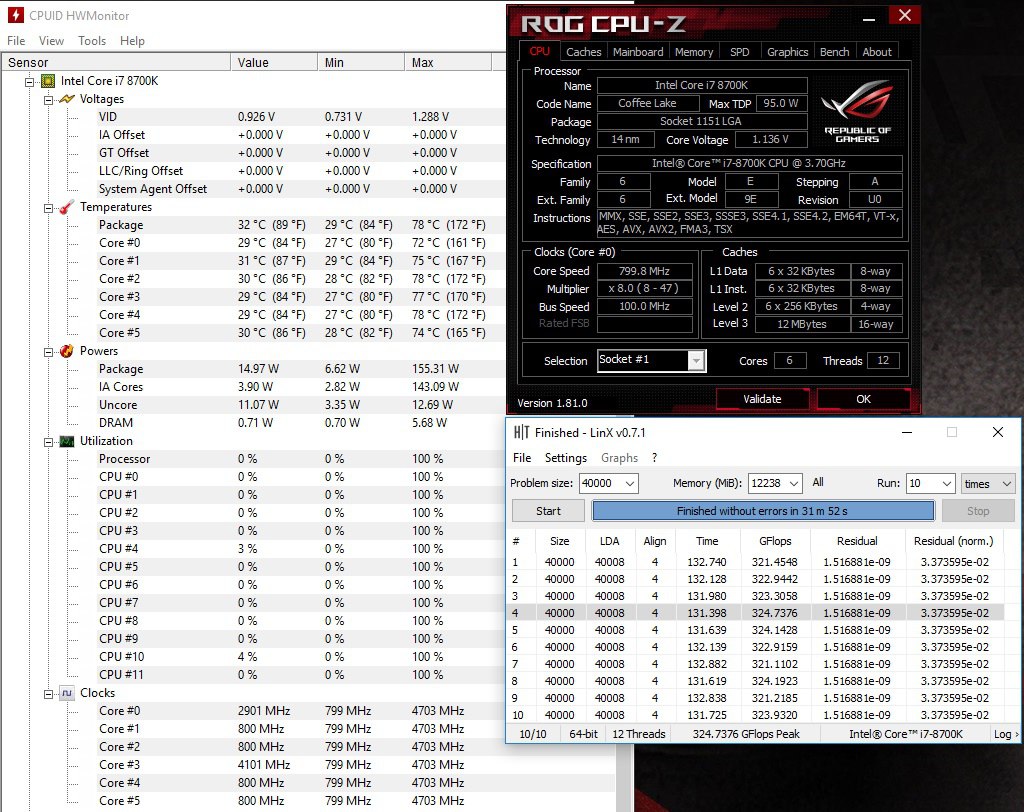
Task: Select the CPU tab in CPU-Z
Action: tap(539, 51)
